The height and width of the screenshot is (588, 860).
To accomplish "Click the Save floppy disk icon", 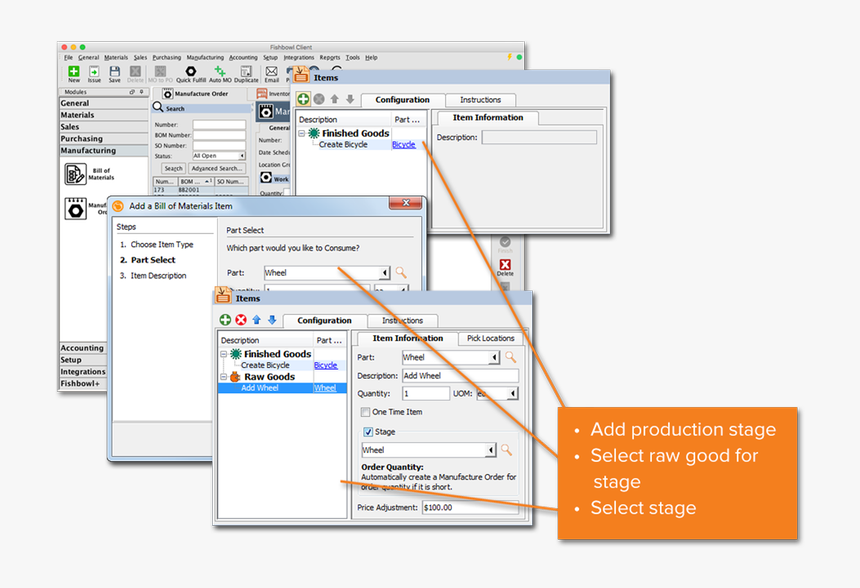I will pos(115,71).
